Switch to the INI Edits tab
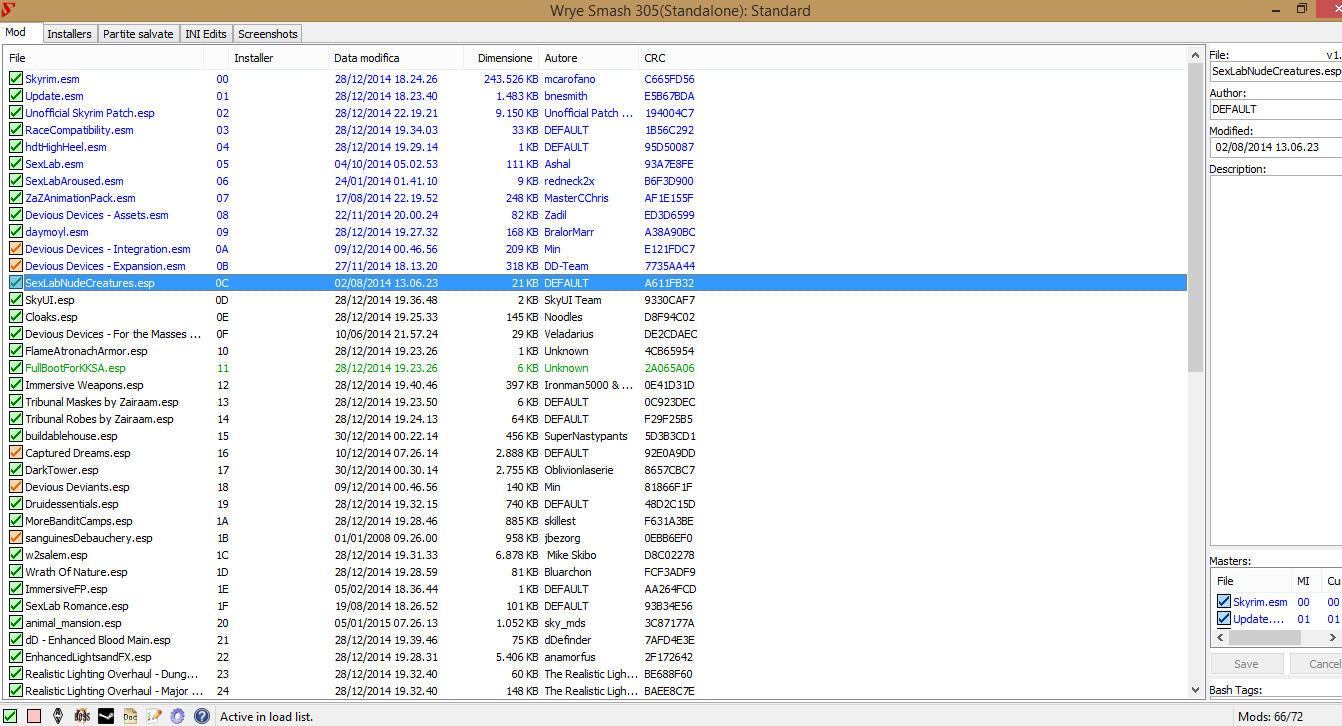This screenshot has width=1342, height=726. pos(206,34)
